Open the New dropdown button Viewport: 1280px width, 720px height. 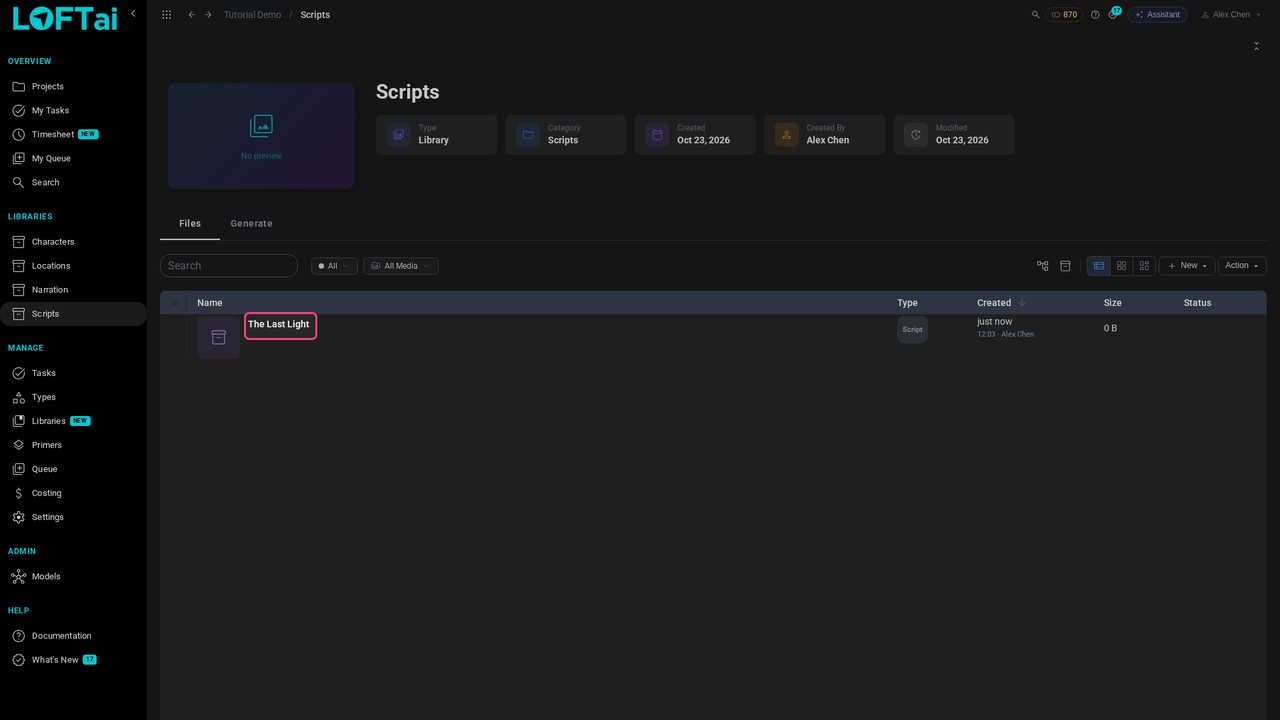click(1187, 266)
